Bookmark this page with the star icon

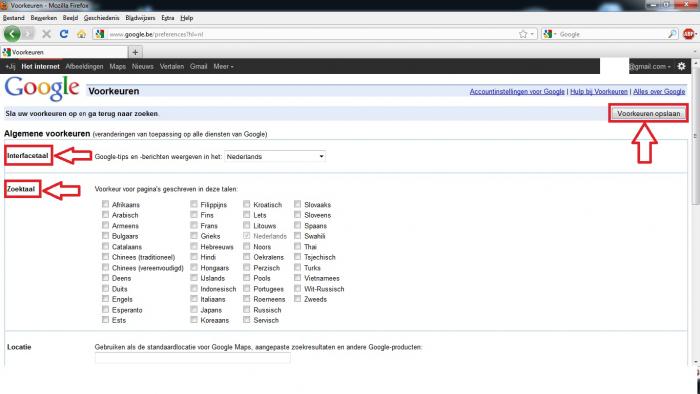pyautogui.click(x=523, y=34)
